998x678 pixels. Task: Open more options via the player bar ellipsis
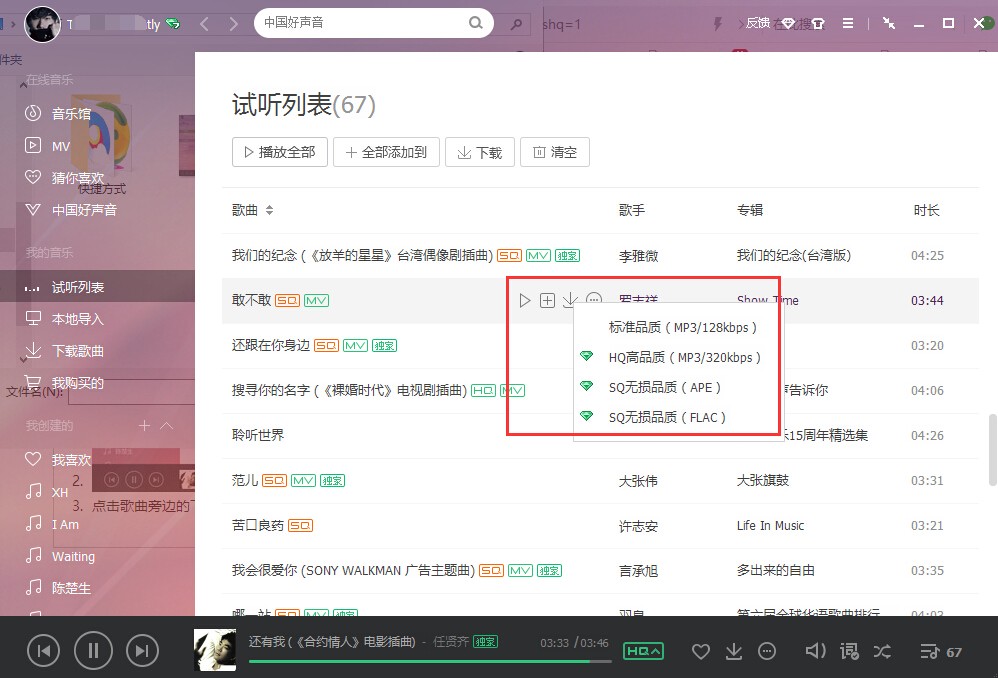coord(767,651)
